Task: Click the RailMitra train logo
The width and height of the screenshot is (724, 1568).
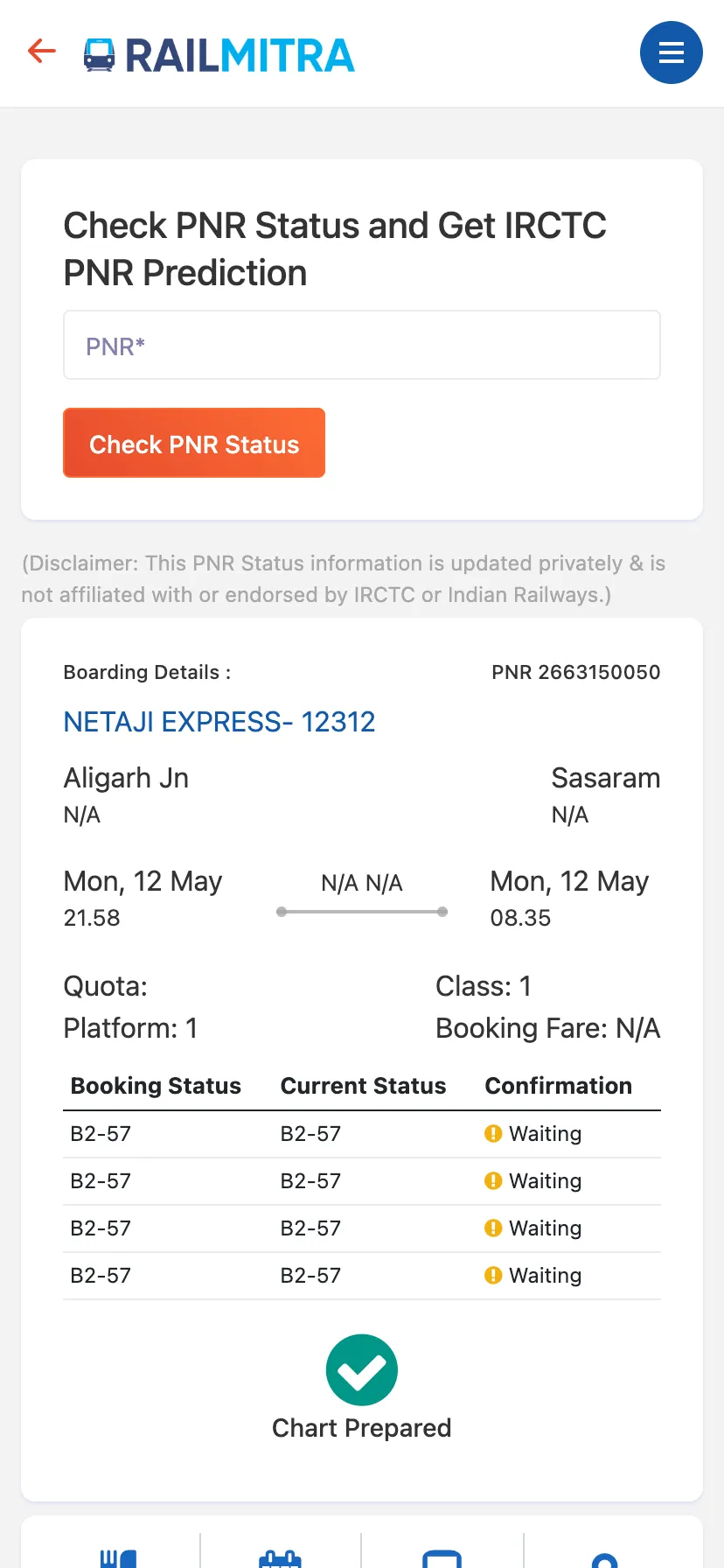Action: point(99,54)
